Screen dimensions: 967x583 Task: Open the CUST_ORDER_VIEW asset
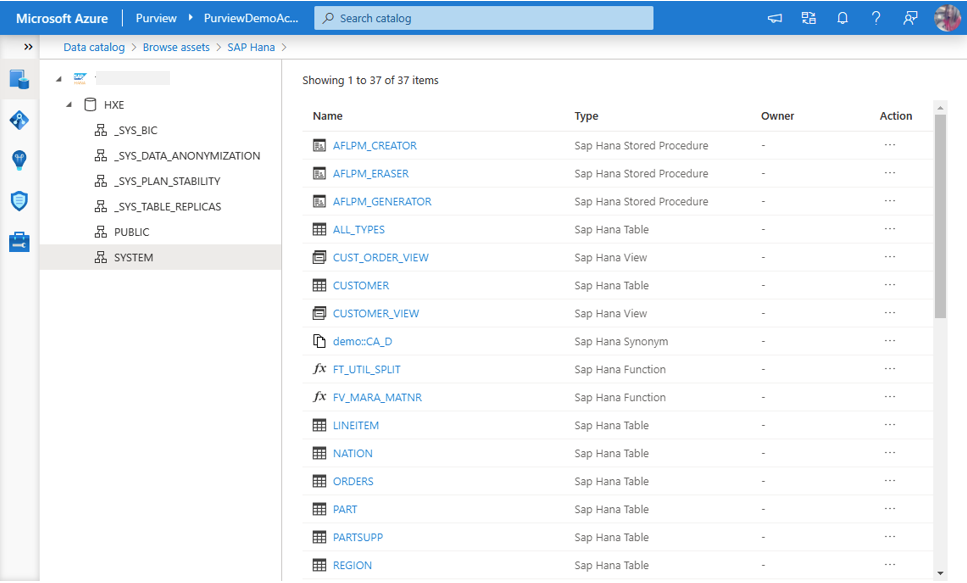pyautogui.click(x=381, y=258)
